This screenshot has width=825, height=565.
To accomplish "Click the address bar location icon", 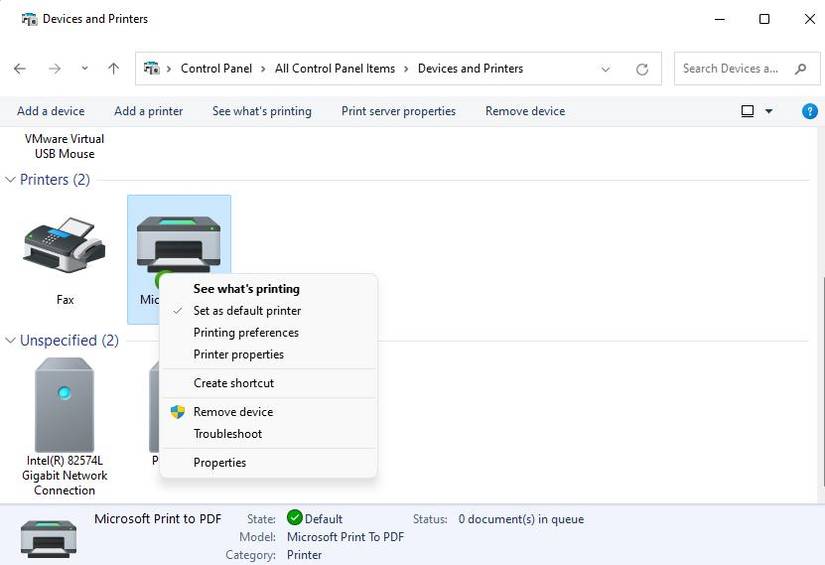I will click(152, 68).
